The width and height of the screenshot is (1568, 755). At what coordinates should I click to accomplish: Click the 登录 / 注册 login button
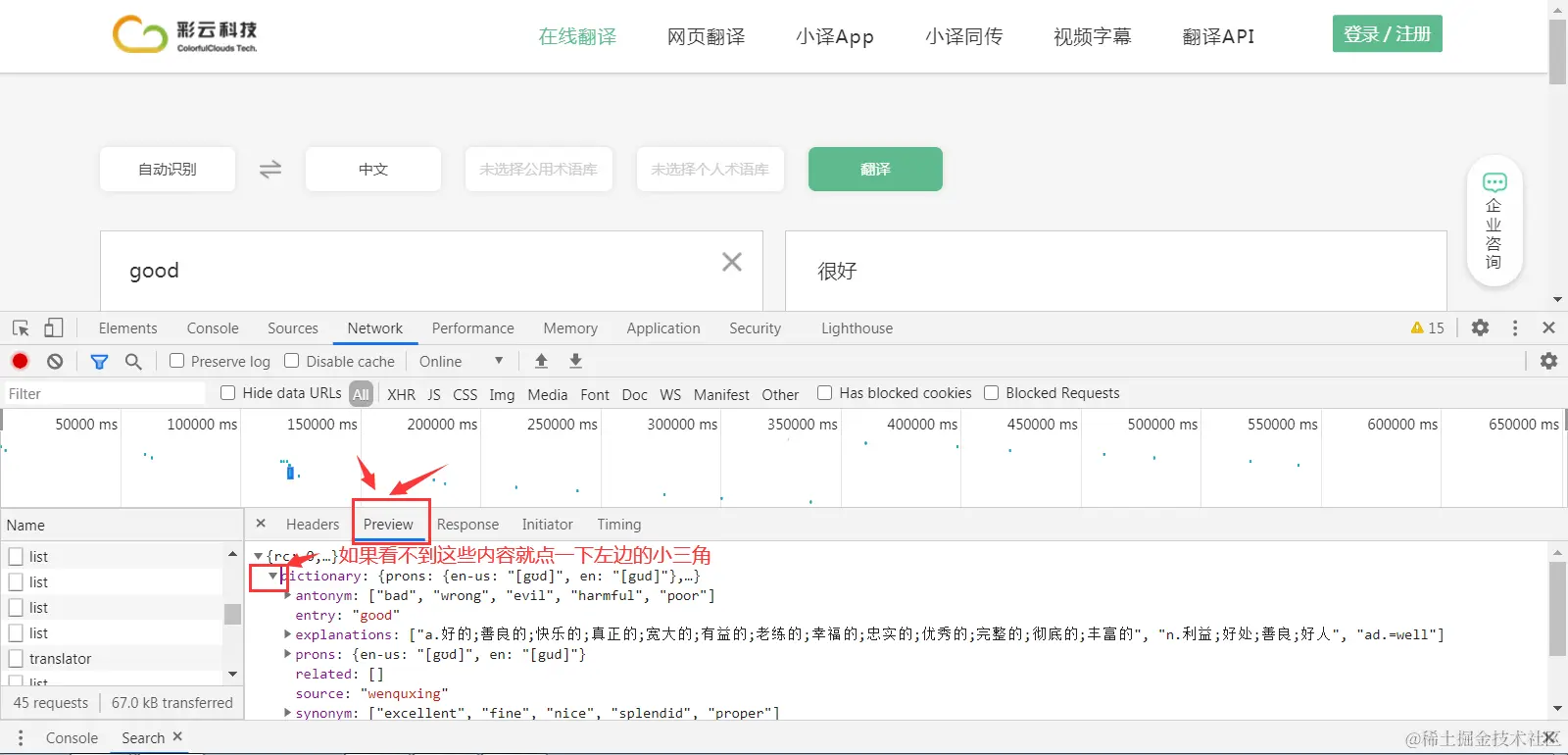point(1387,34)
